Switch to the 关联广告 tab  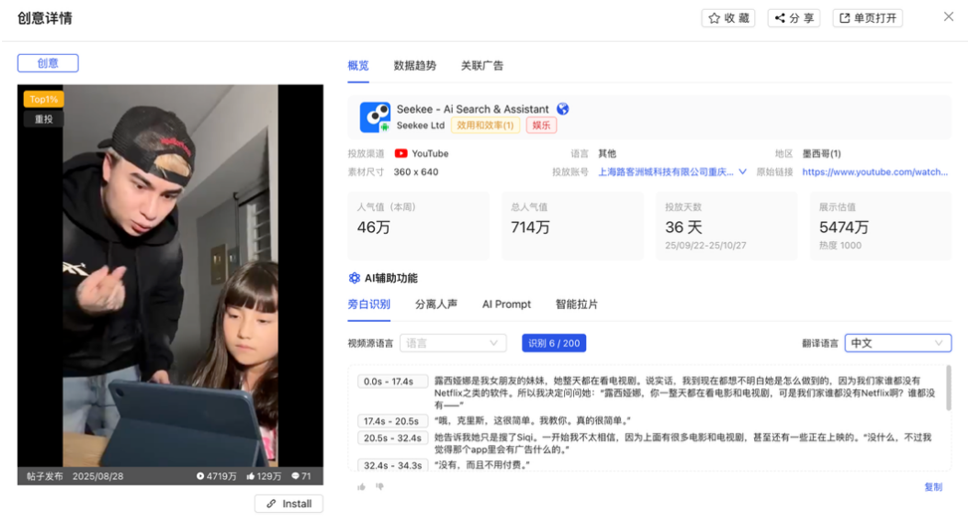(x=482, y=66)
